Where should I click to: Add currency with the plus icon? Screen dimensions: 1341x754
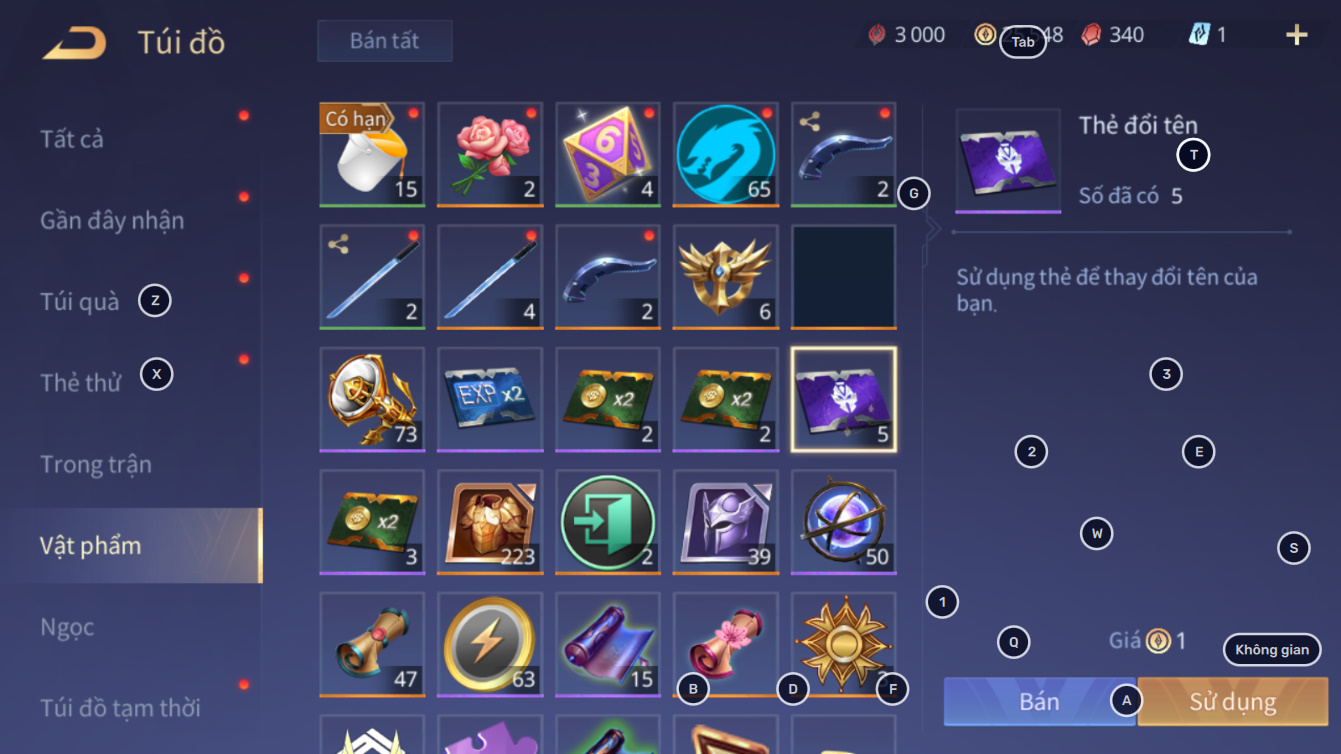[1297, 36]
